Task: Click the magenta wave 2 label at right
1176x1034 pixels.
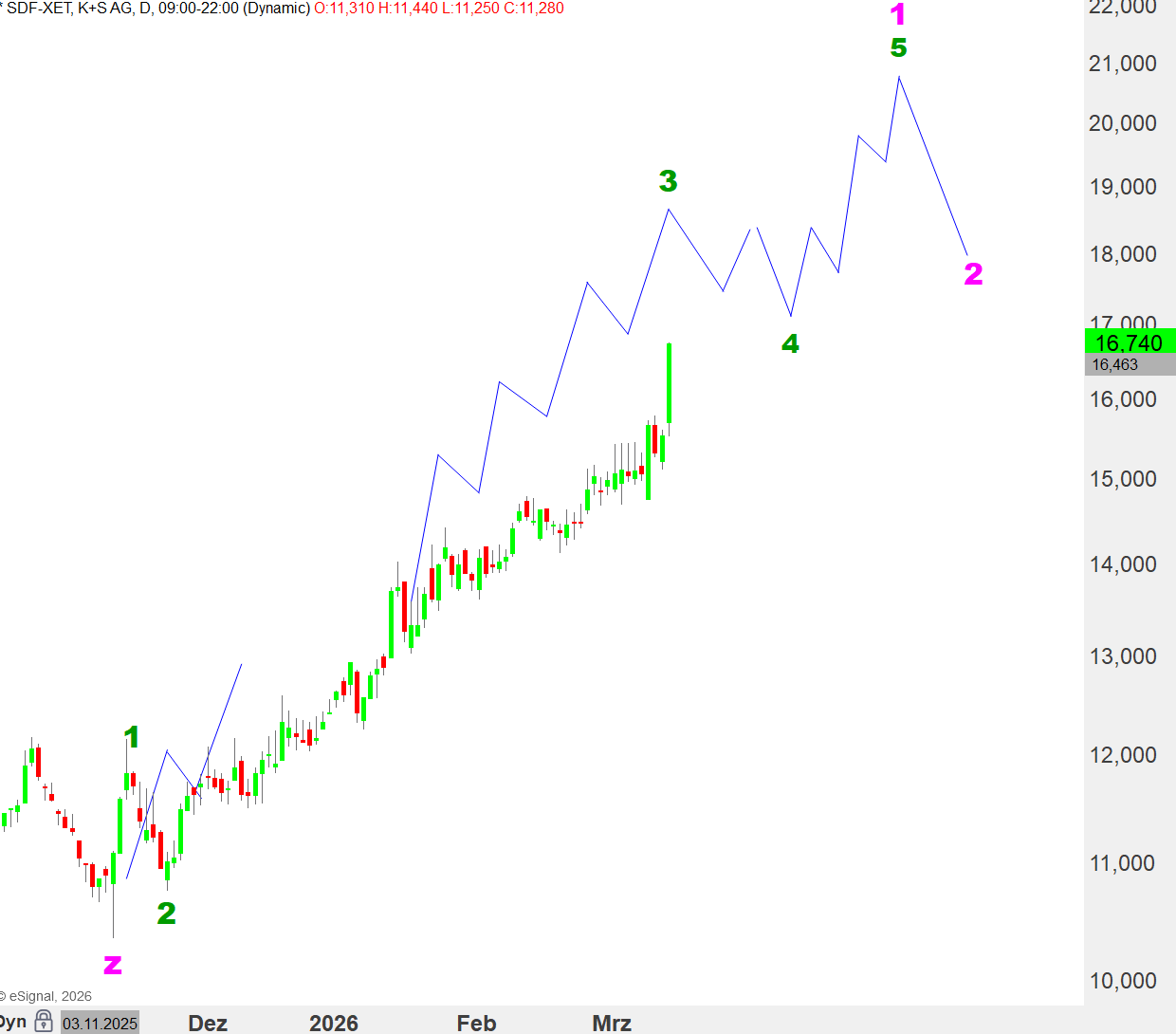Action: (973, 274)
